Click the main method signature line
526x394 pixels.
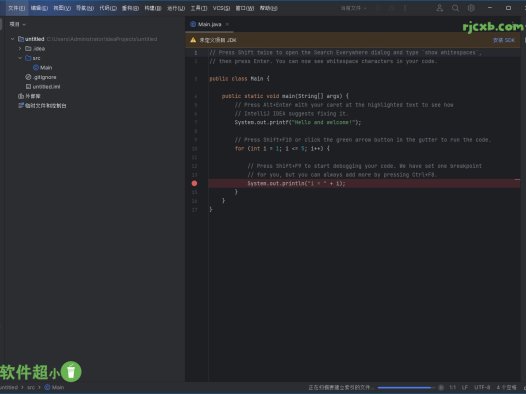pos(285,96)
